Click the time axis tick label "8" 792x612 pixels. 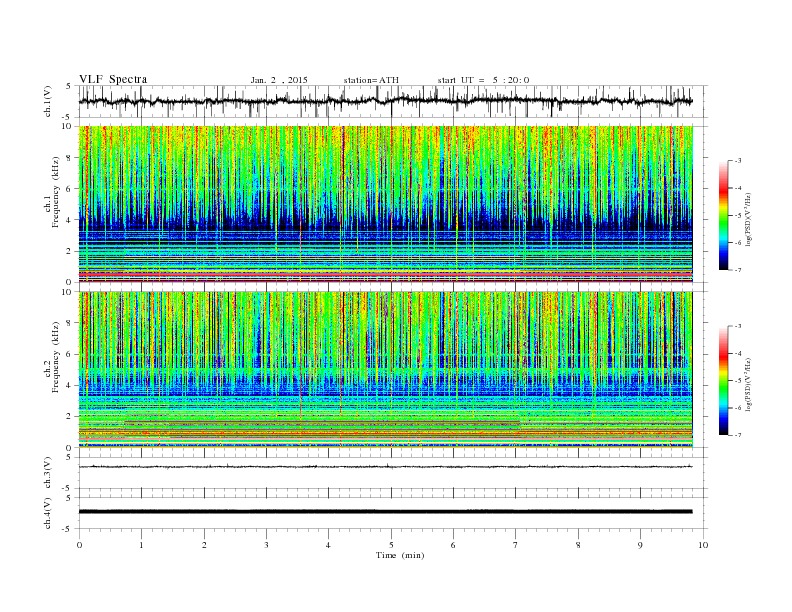pyautogui.click(x=578, y=545)
